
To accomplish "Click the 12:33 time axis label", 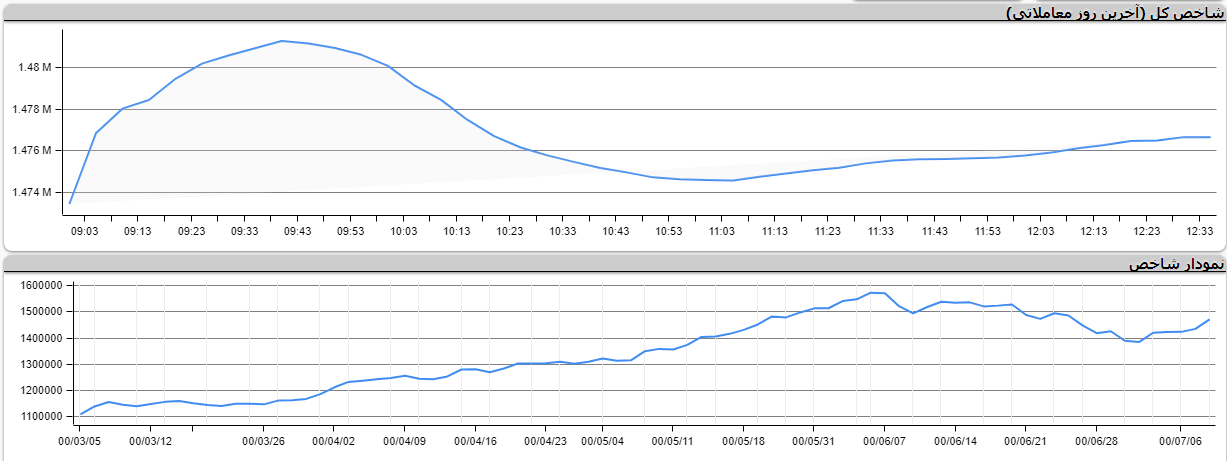I will tap(1200, 231).
